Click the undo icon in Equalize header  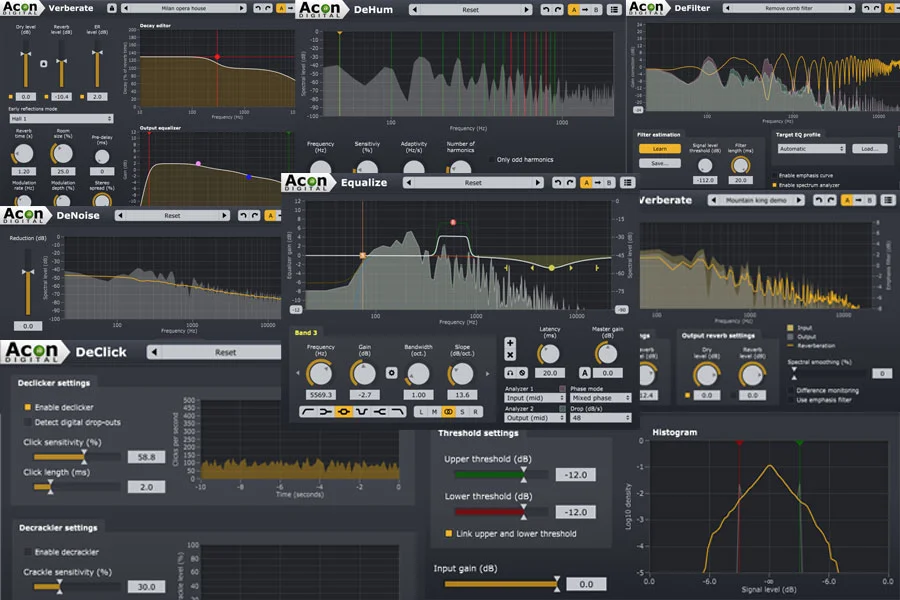(557, 183)
